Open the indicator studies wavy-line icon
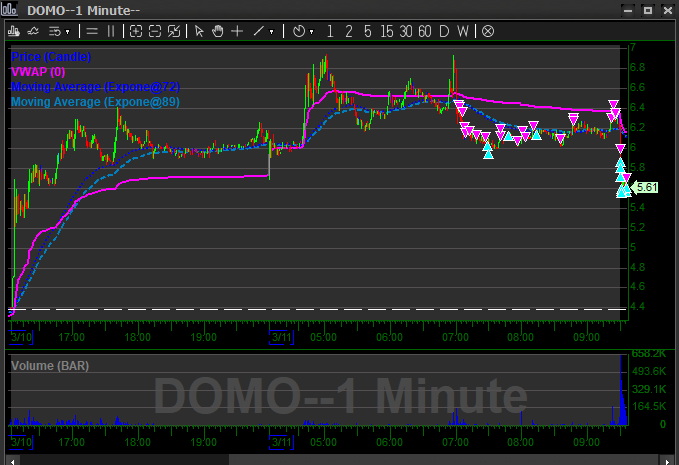Screen dimensions: 679x465 pos(33,31)
